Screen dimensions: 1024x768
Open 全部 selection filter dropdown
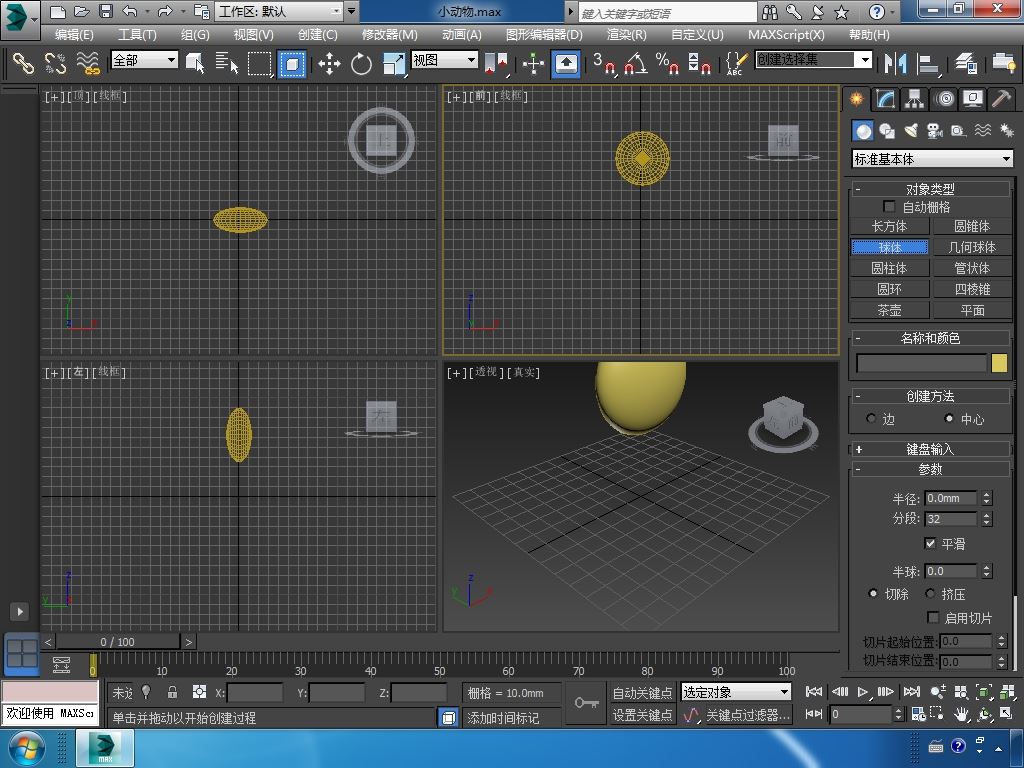(x=144, y=60)
